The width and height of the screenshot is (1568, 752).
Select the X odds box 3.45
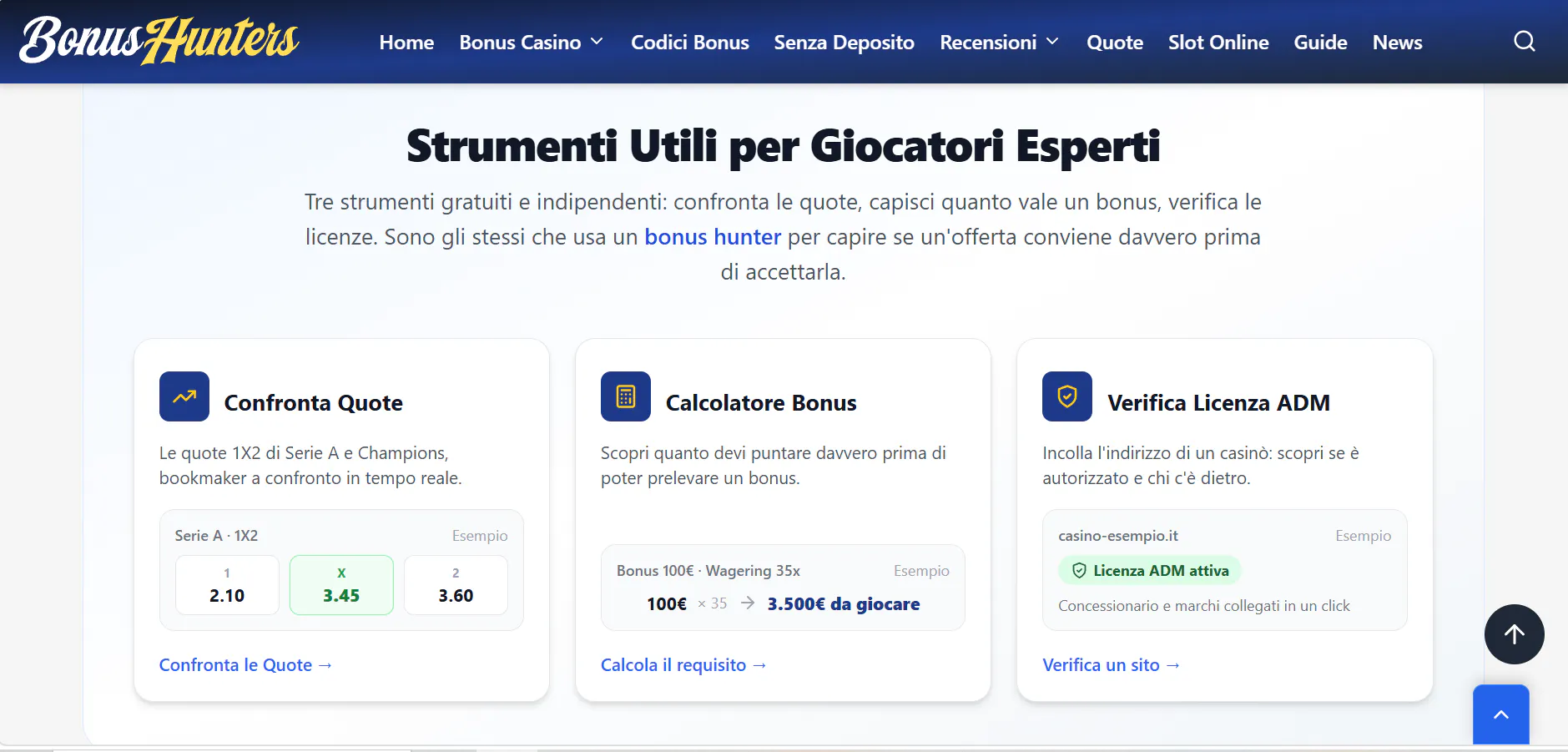tap(341, 585)
